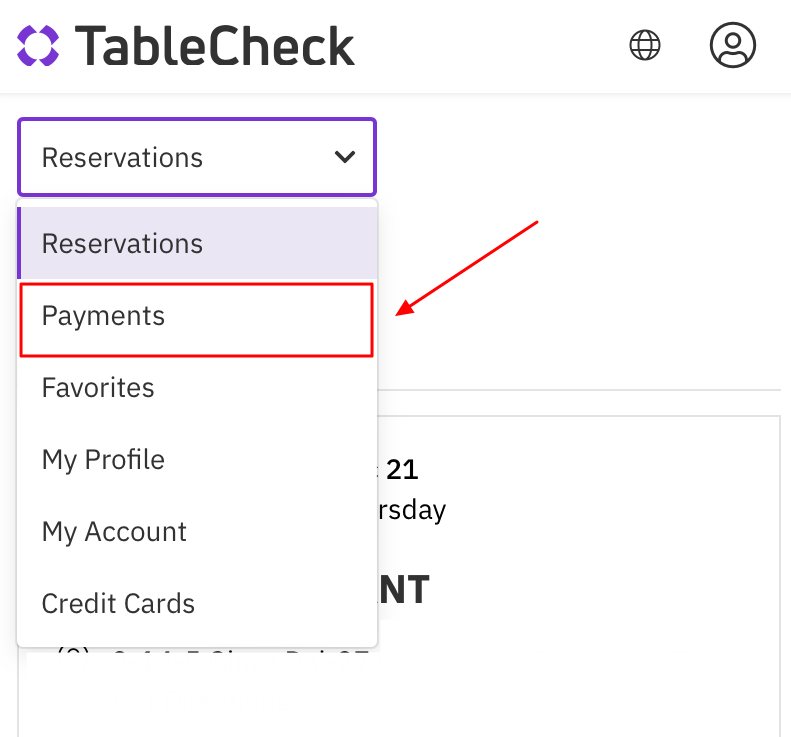The width and height of the screenshot is (791, 737).
Task: Click the purple TableCheck logo icon
Action: coord(39,46)
